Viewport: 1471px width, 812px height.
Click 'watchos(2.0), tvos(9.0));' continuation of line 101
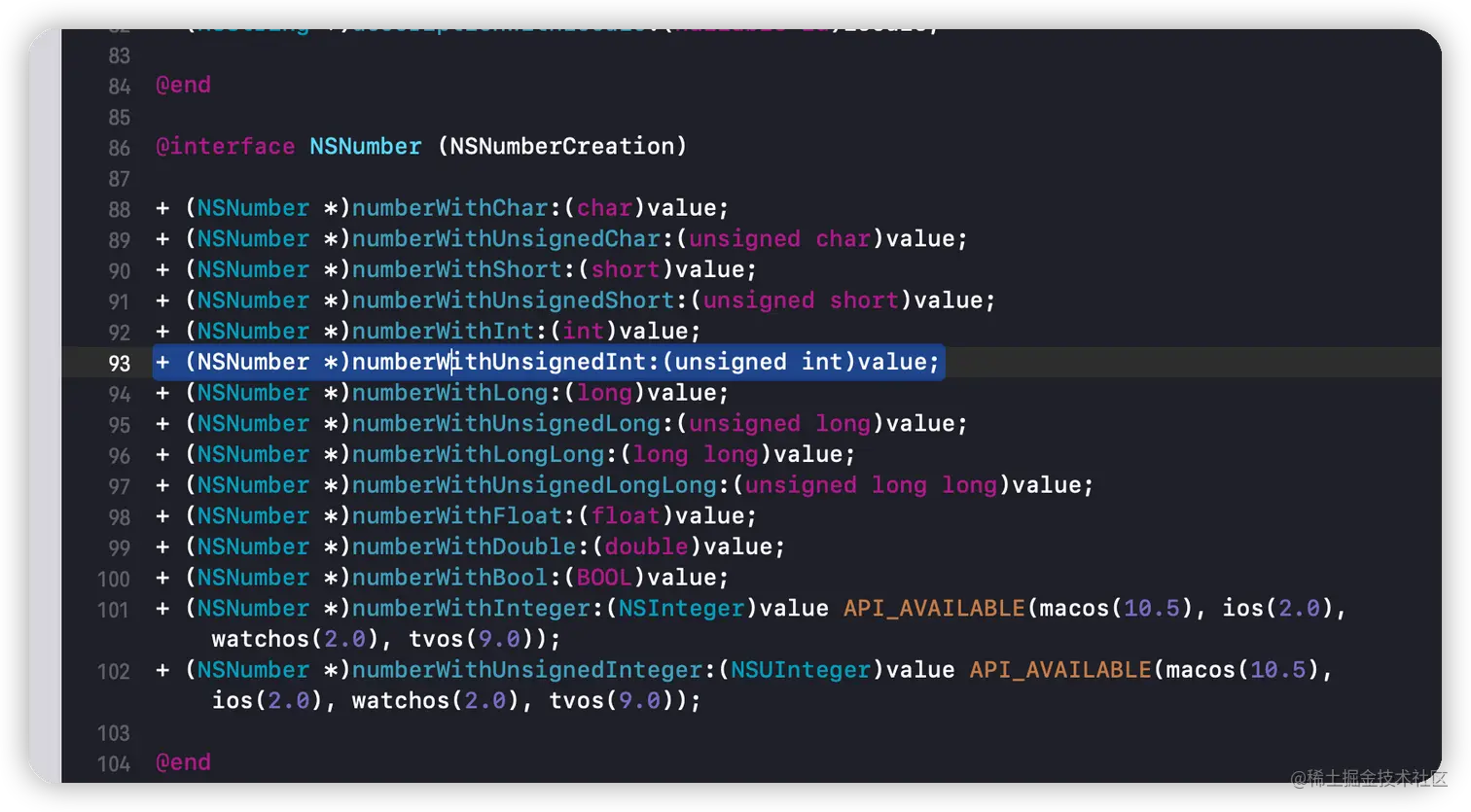click(386, 640)
